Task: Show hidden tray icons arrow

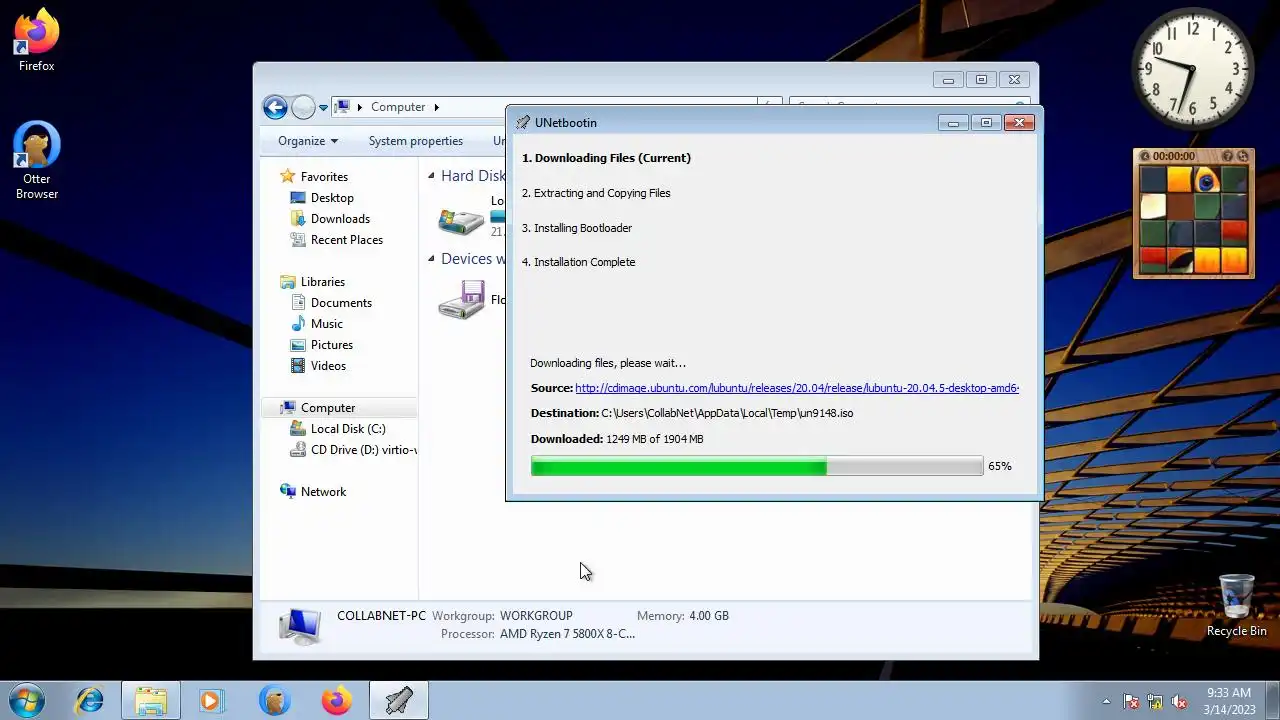Action: 1106,702
